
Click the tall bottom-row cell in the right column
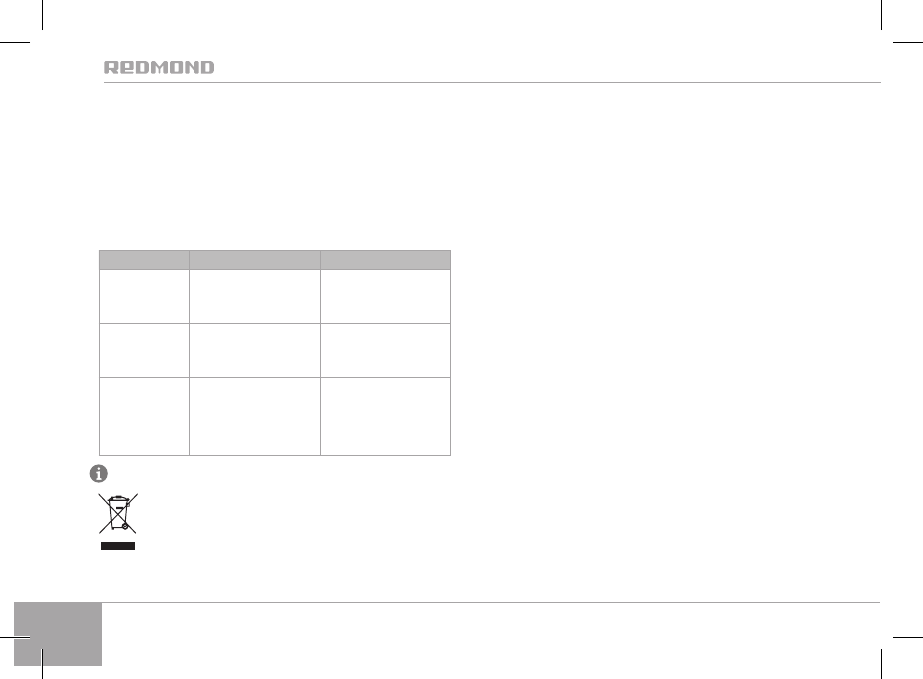tap(386, 415)
